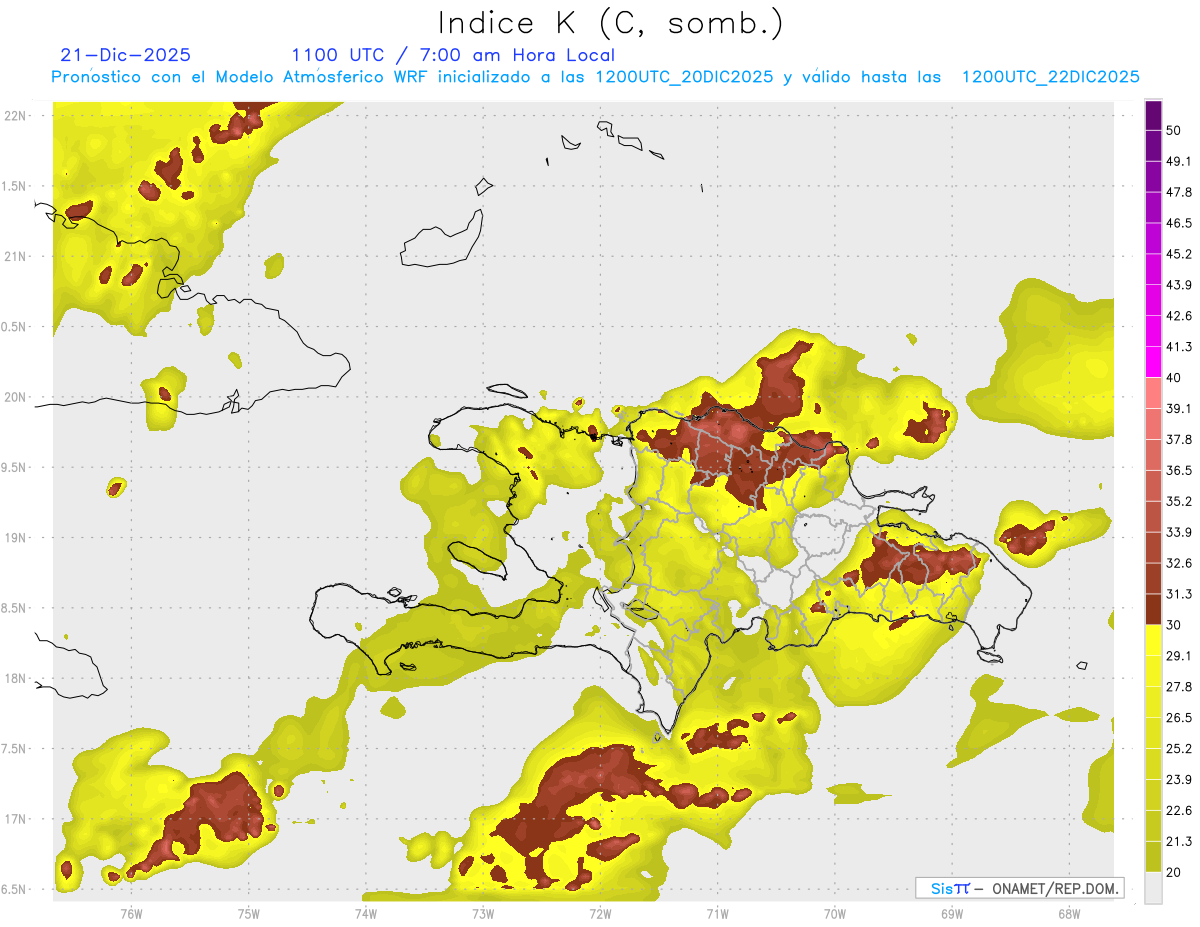Screen dimensions: 1200x927
Task: Select the bright yellow swatch between 29.1 and 30
Action: 1153,640
